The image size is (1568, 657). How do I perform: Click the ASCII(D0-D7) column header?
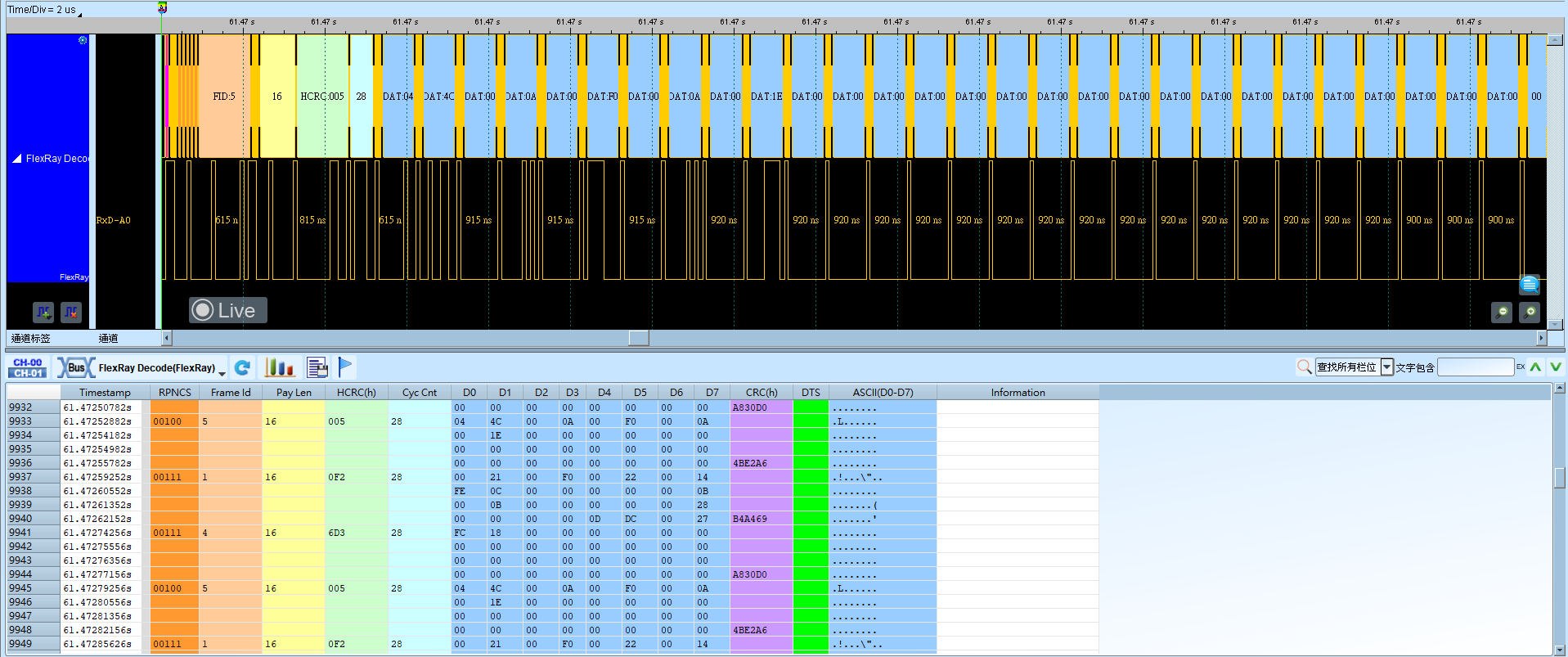coord(883,393)
